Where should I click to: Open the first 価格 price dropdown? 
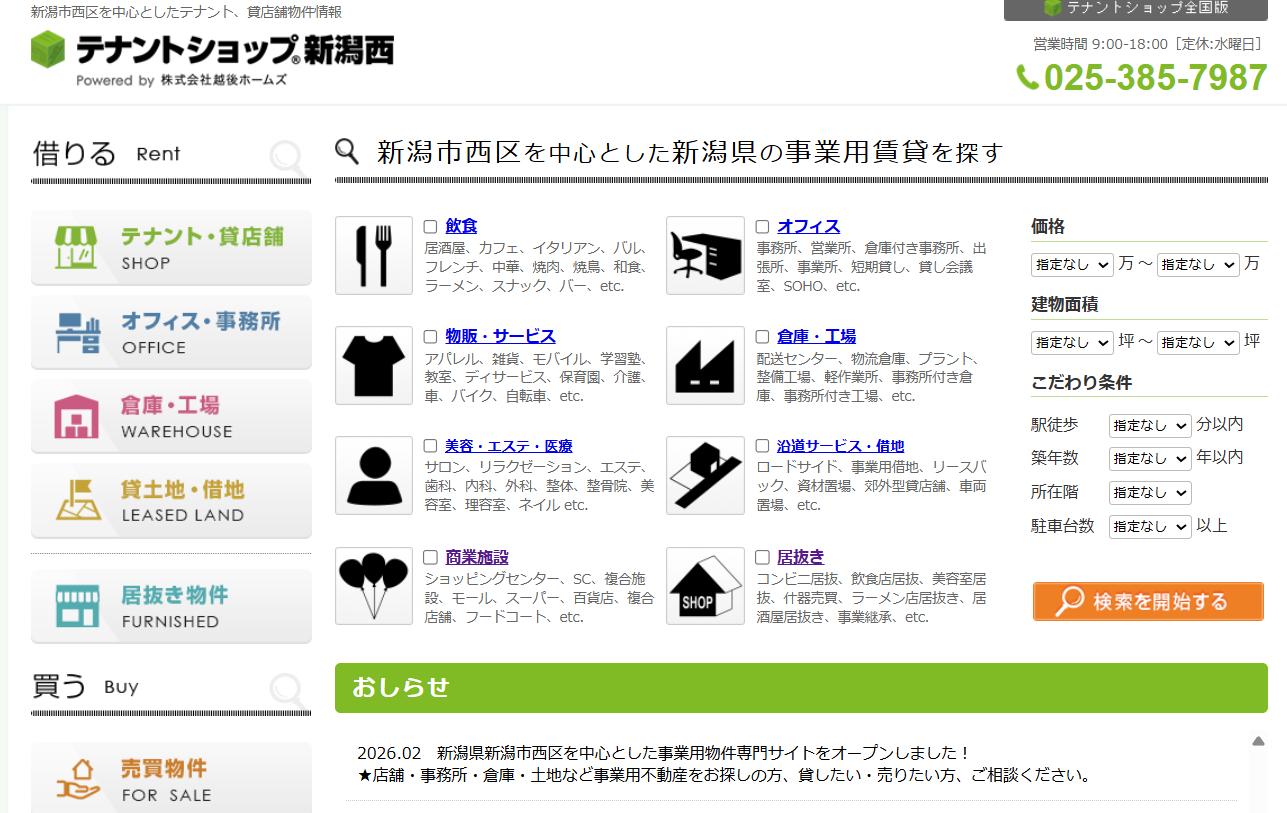pyautogui.click(x=1071, y=264)
